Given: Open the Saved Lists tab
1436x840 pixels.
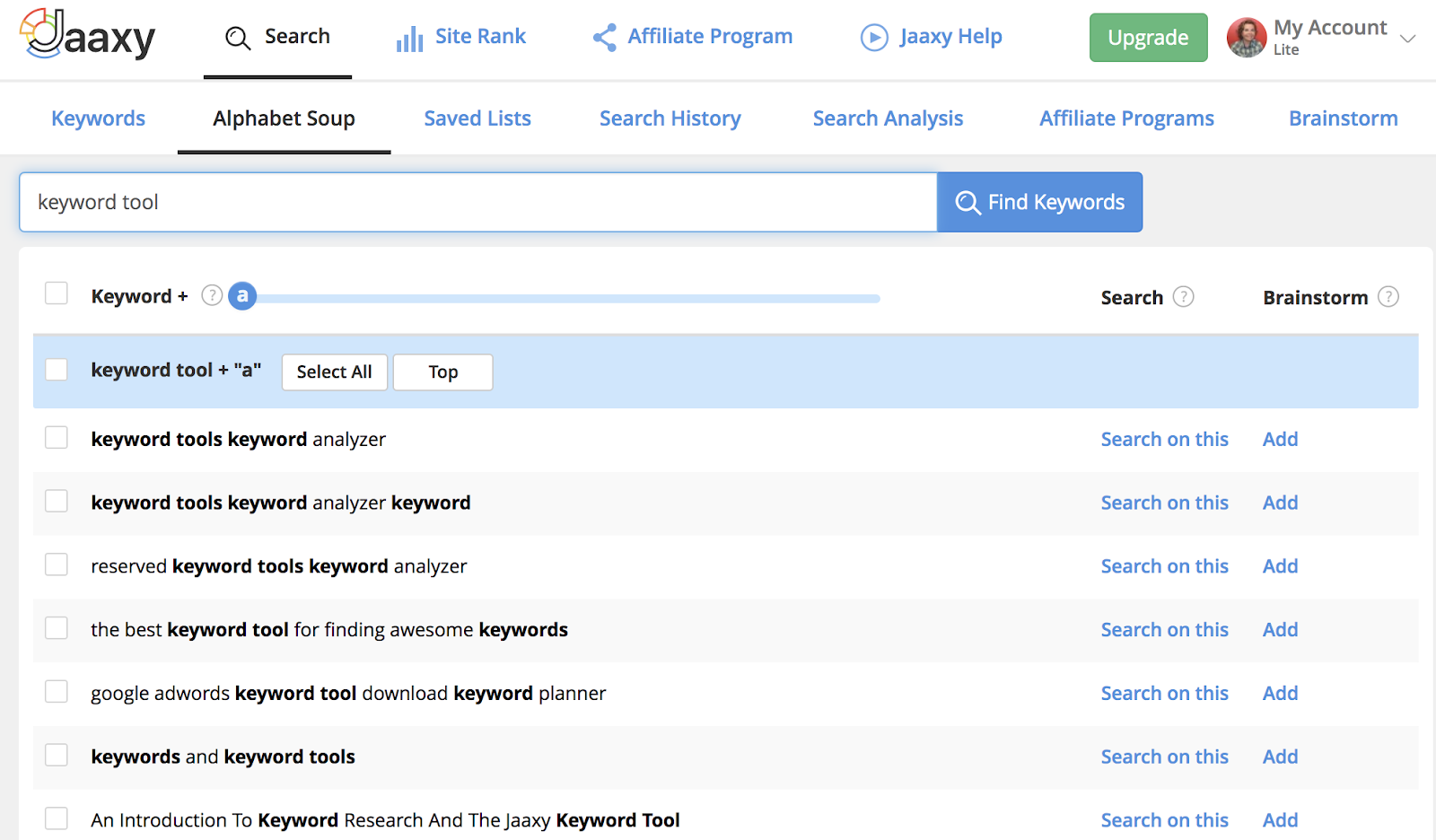Looking at the screenshot, I should [x=477, y=118].
